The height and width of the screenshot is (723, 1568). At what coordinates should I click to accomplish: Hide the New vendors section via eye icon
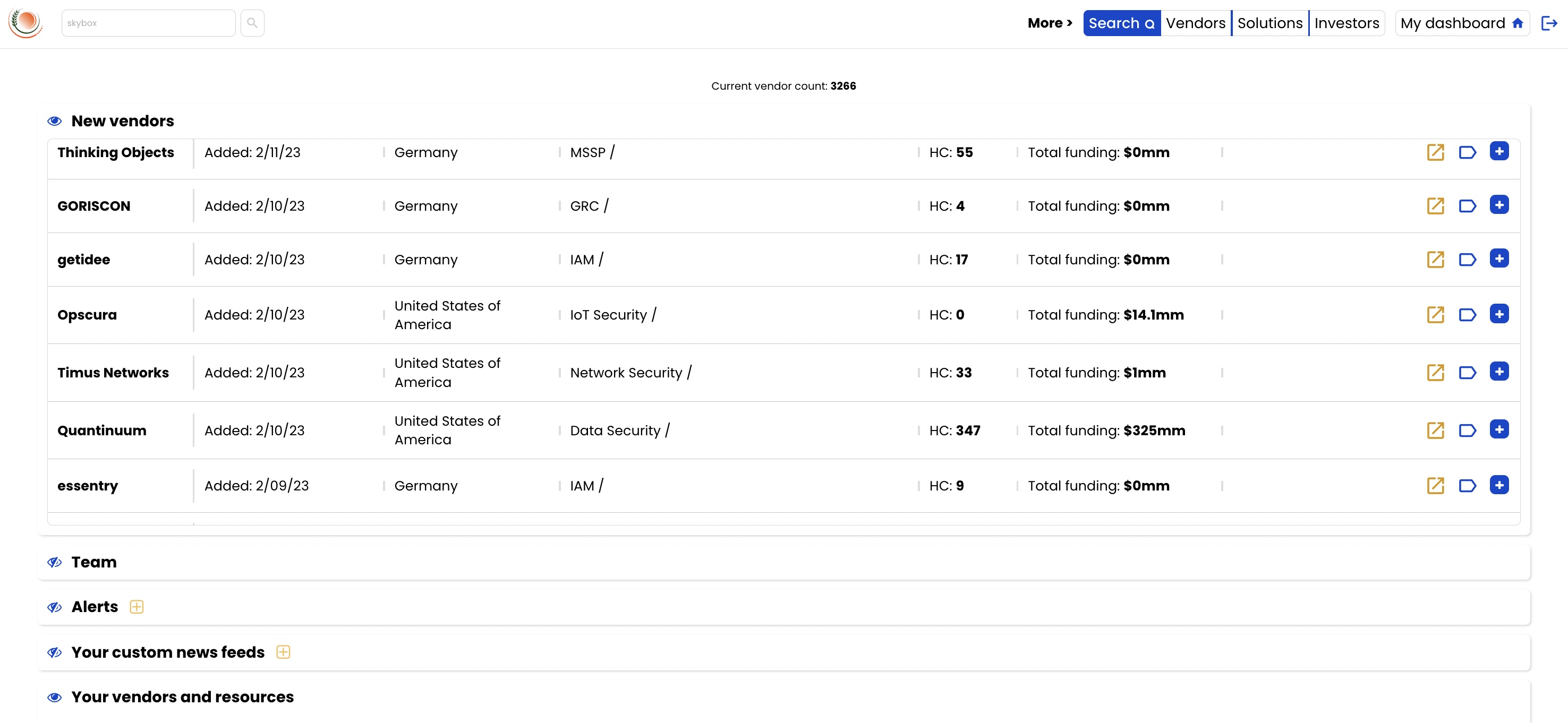coord(54,121)
